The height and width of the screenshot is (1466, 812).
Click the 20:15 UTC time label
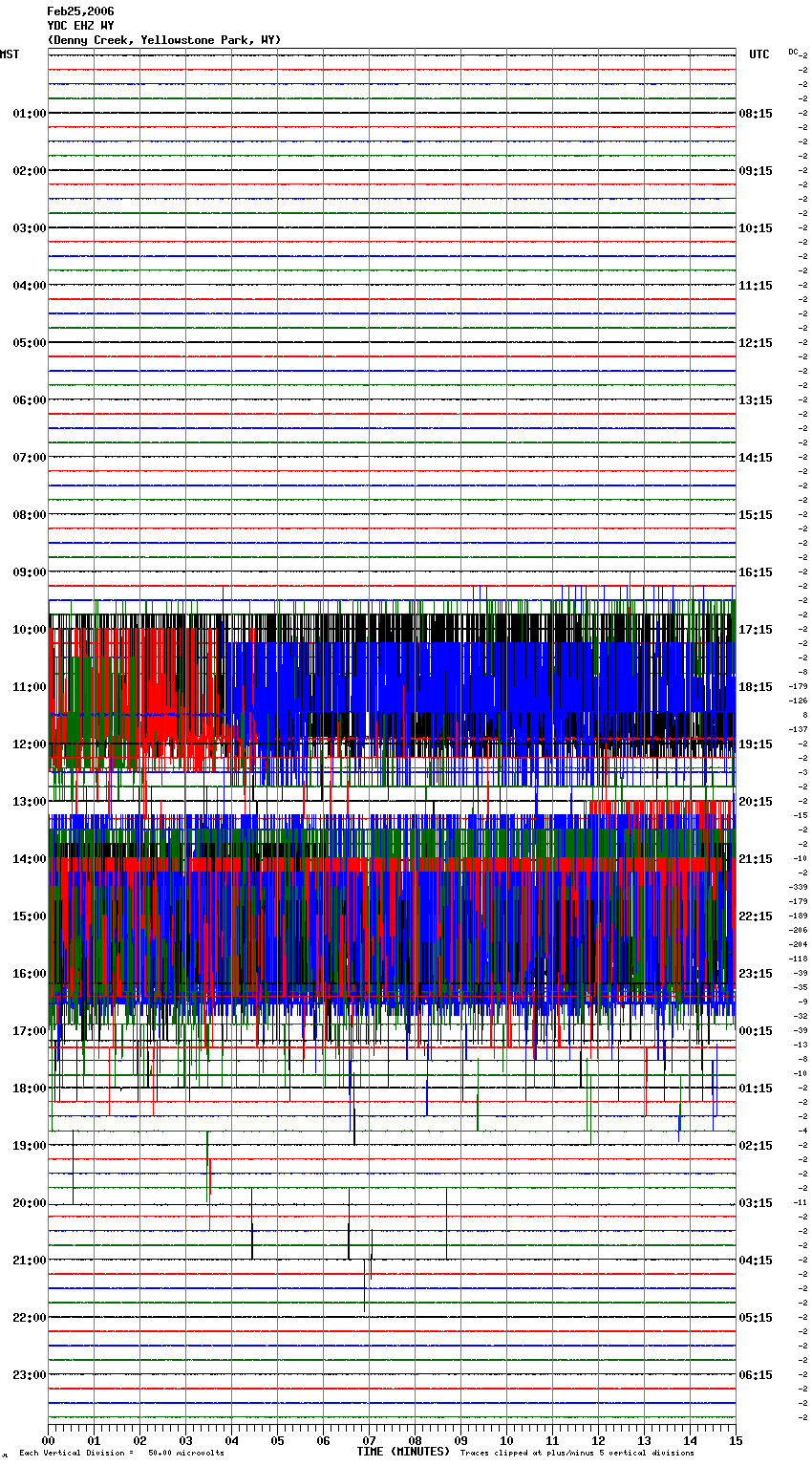click(756, 802)
